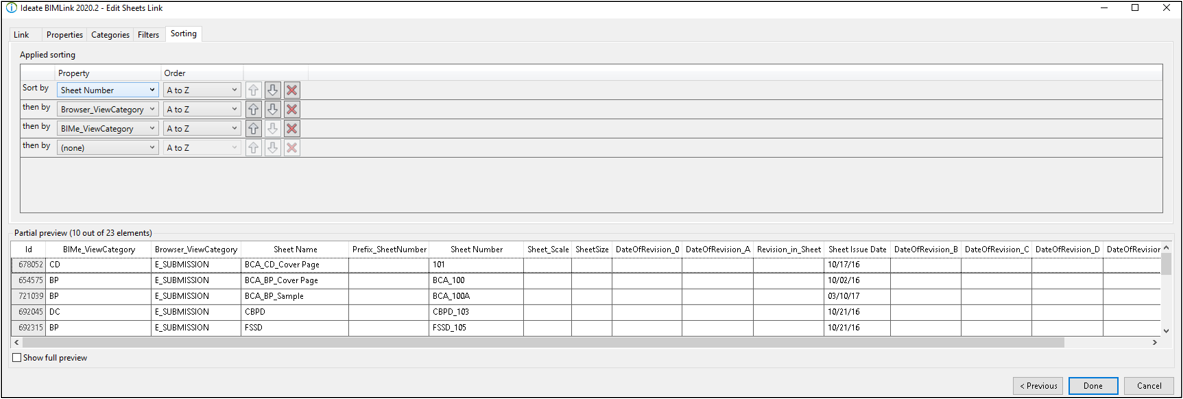Move the Browser_ViewCategory sort row down
The height and width of the screenshot is (399, 1183).
(273, 109)
